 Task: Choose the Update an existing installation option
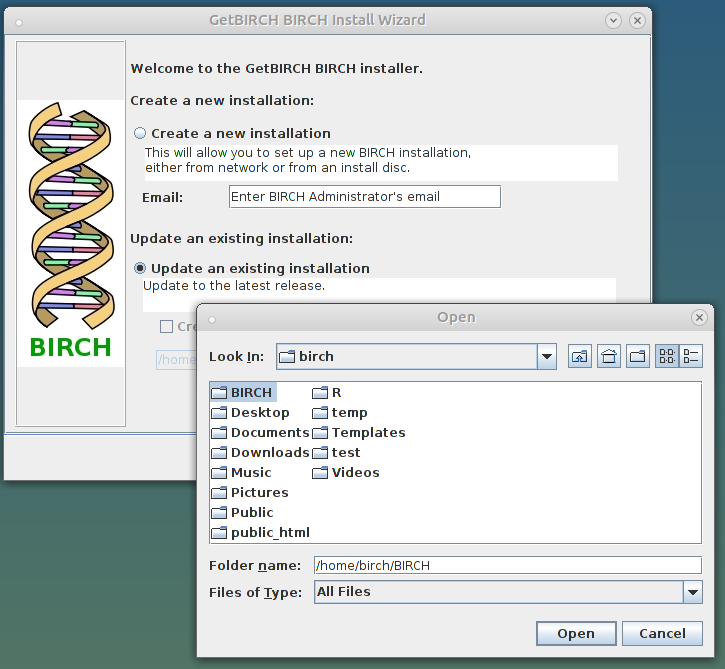140,268
